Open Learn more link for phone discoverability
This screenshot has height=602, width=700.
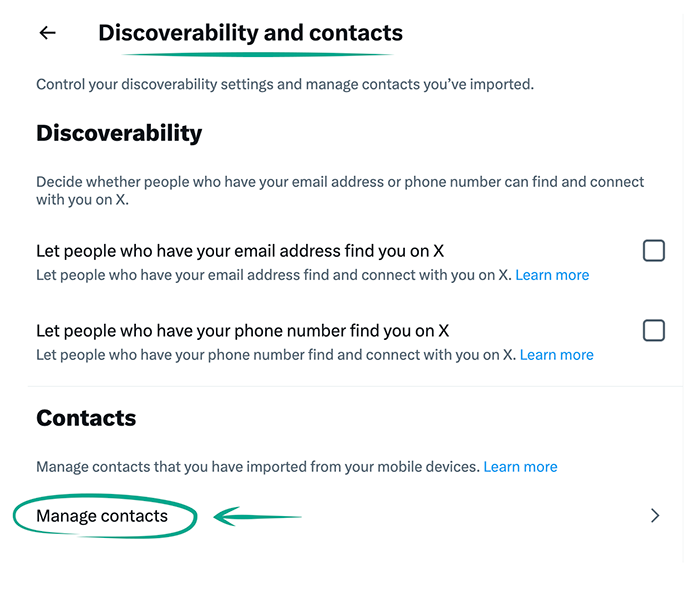(x=556, y=355)
